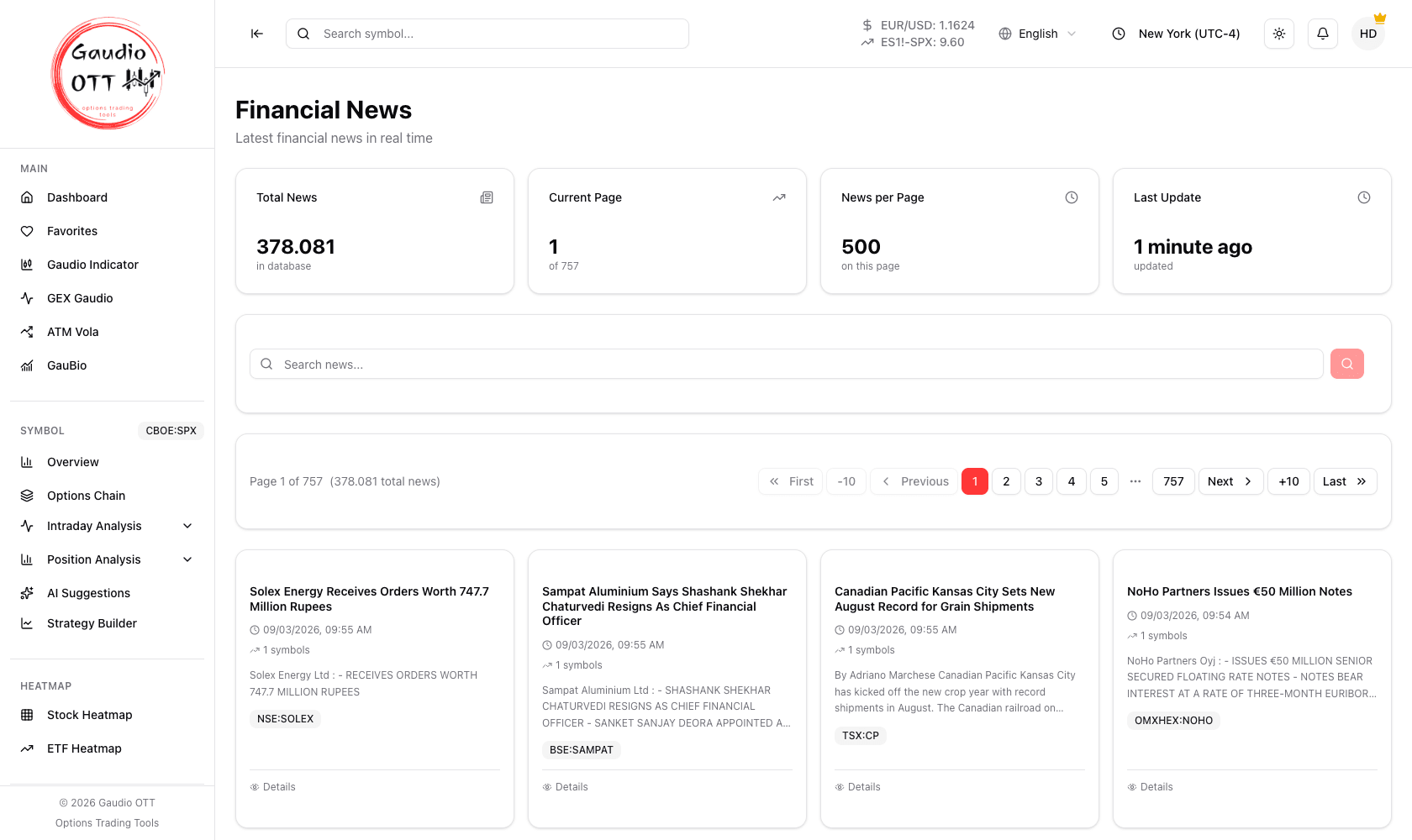Focus the Search symbol field
Viewport: 1412px width, 840px height.
tap(487, 34)
